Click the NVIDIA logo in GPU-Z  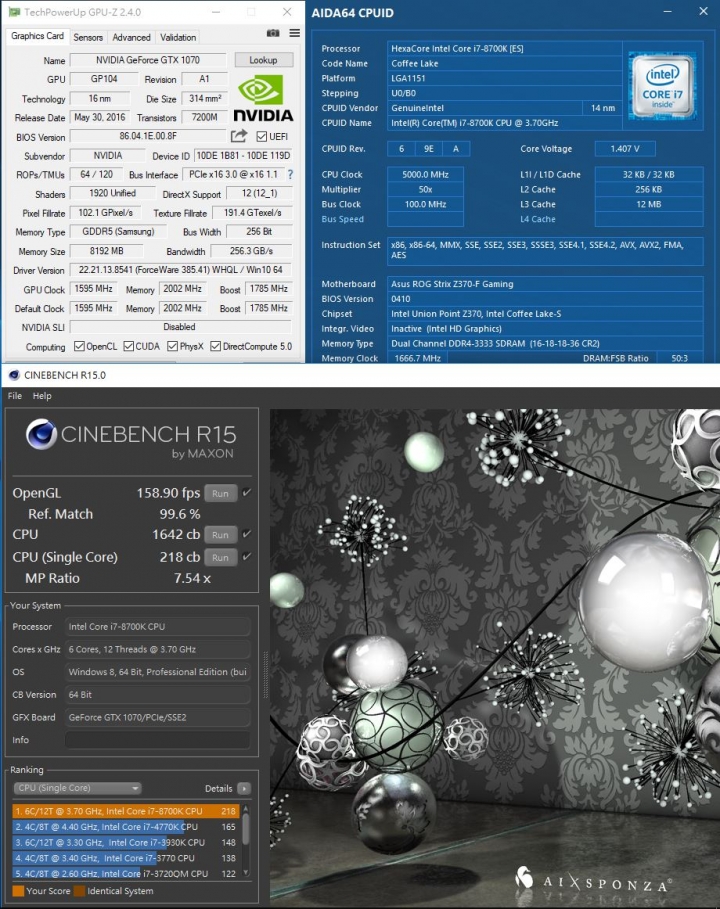(x=263, y=99)
